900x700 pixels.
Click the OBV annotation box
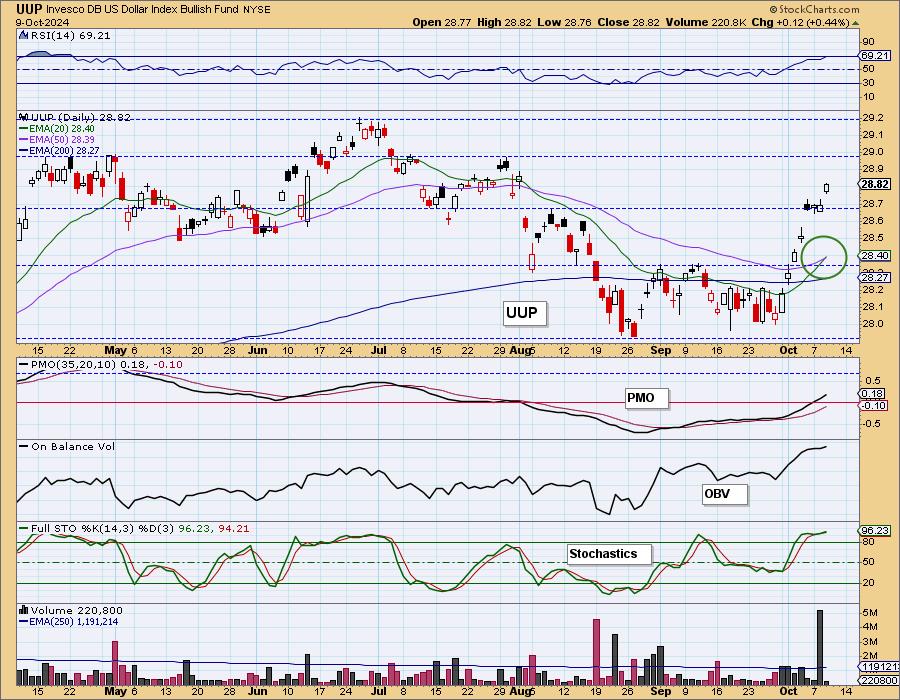[725, 494]
